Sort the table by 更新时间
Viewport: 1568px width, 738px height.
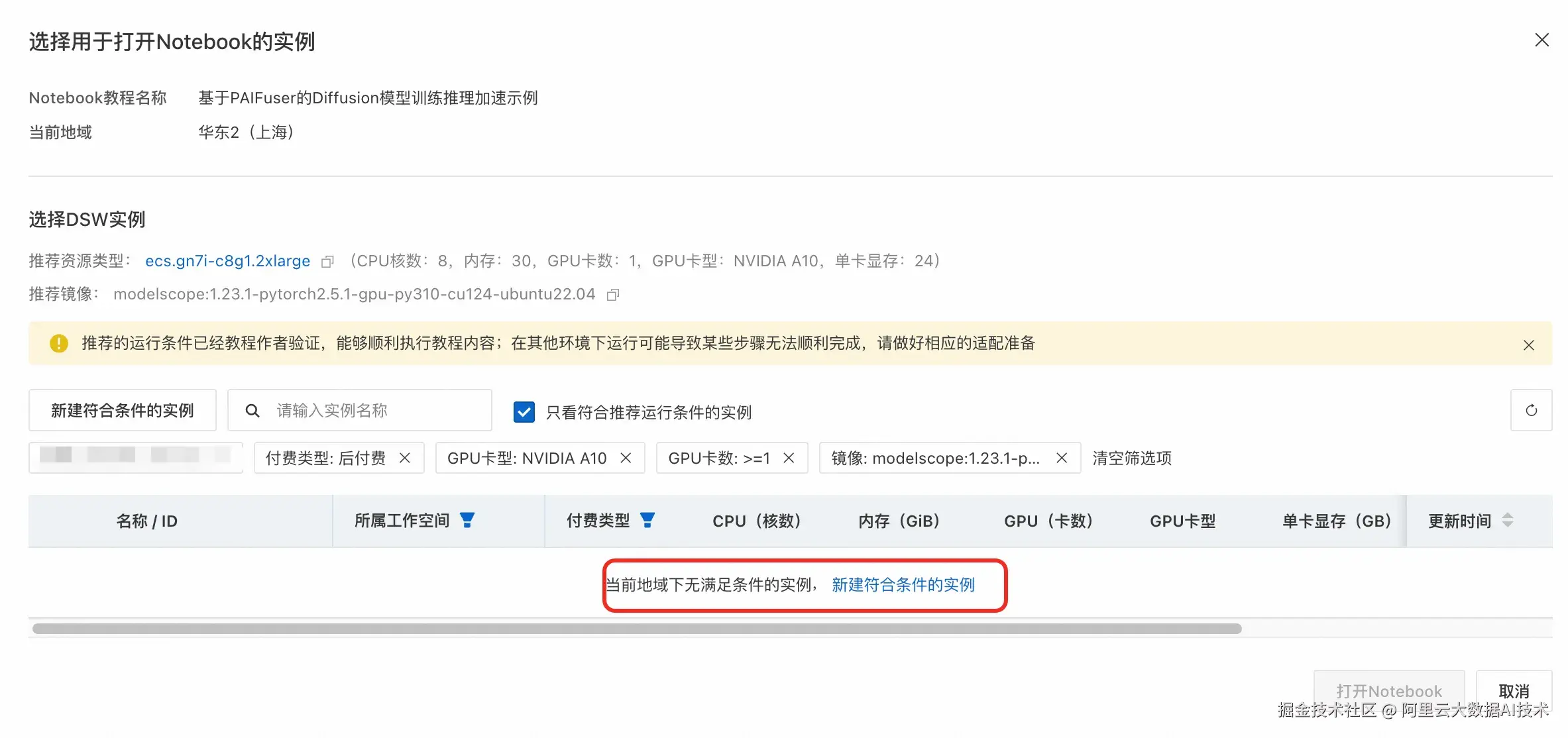pos(1508,521)
